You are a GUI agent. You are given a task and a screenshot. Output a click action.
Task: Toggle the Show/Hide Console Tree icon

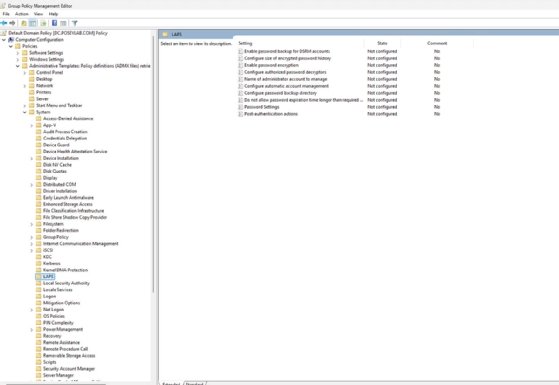33,23
